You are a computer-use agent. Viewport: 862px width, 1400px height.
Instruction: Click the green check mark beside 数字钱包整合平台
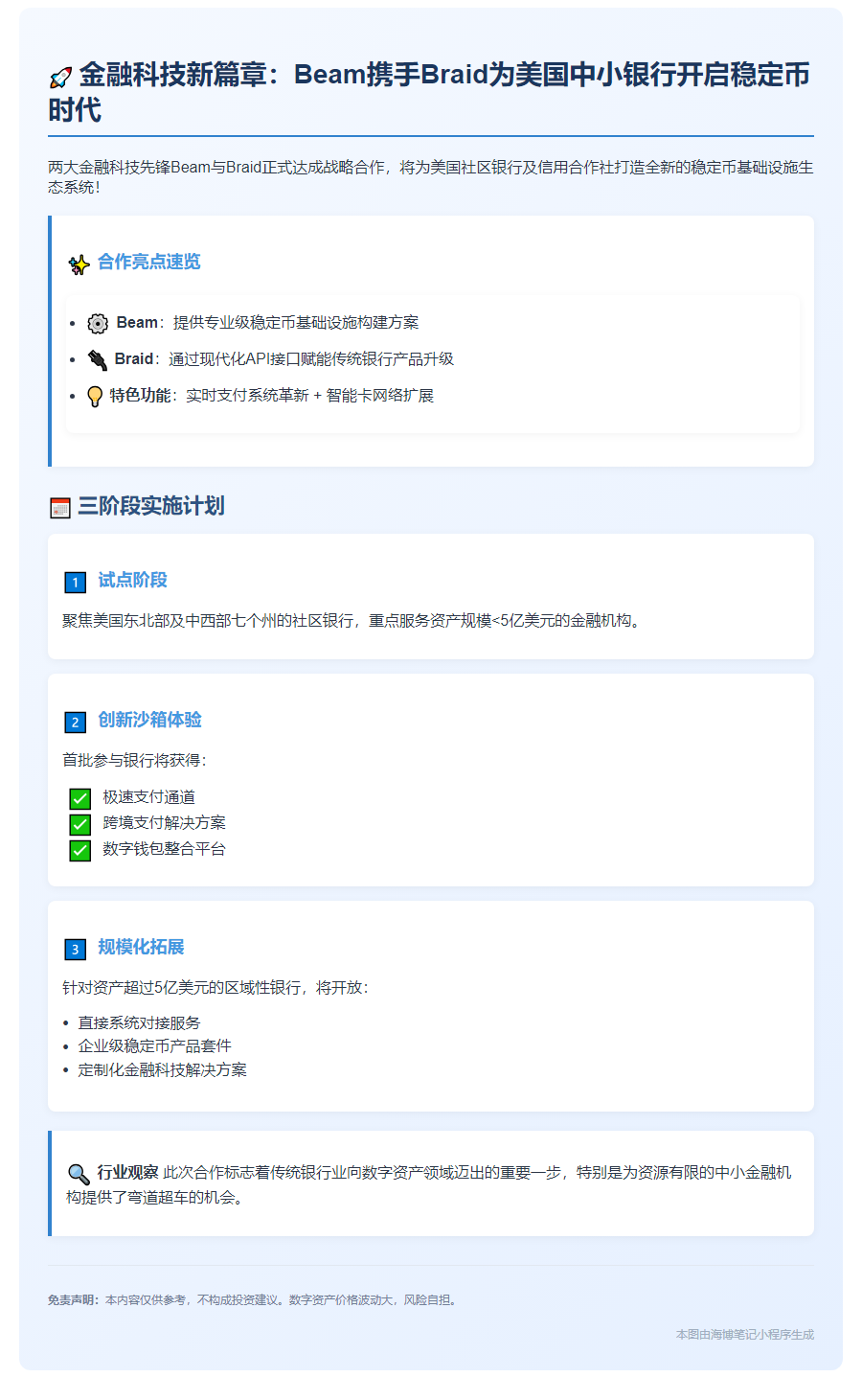(80, 850)
